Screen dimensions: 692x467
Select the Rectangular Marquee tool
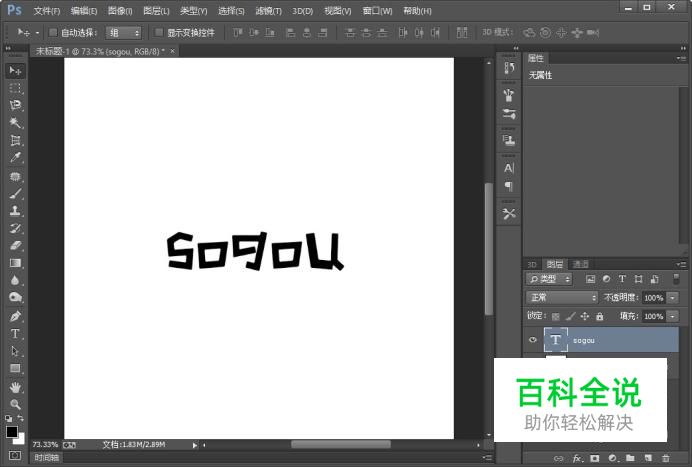pyautogui.click(x=15, y=88)
